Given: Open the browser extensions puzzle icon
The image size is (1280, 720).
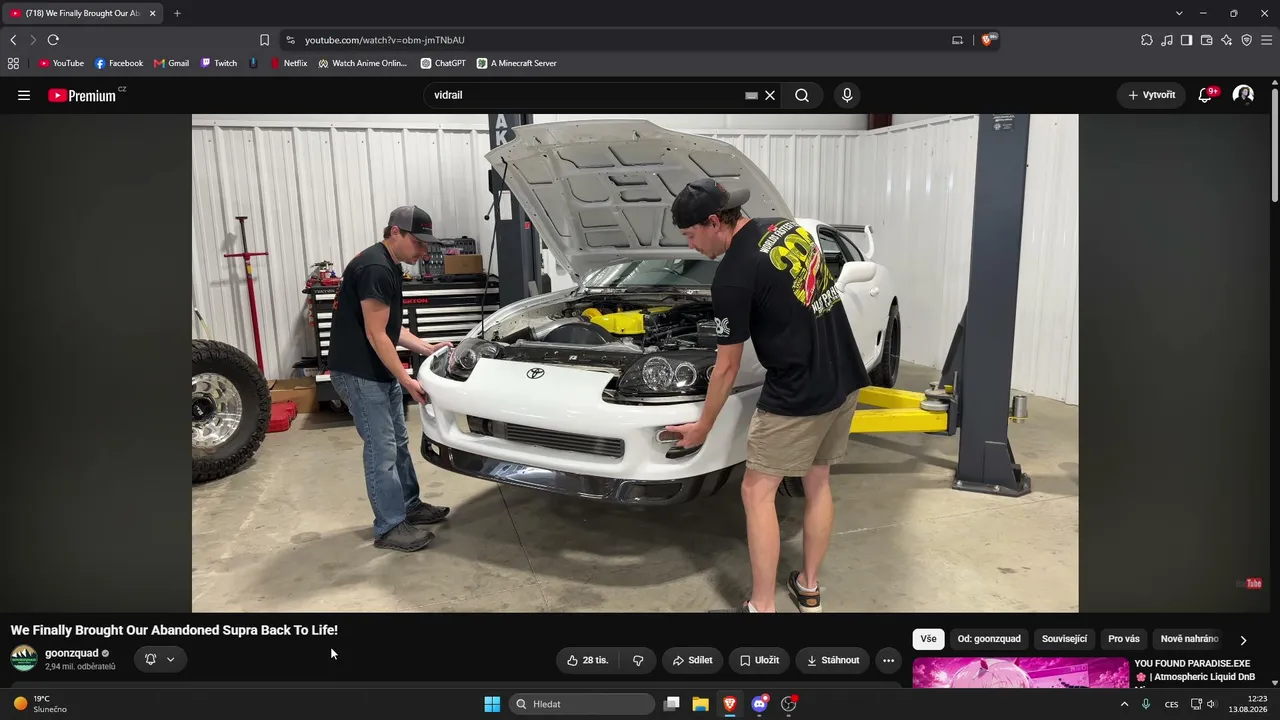Looking at the screenshot, I should (1147, 40).
